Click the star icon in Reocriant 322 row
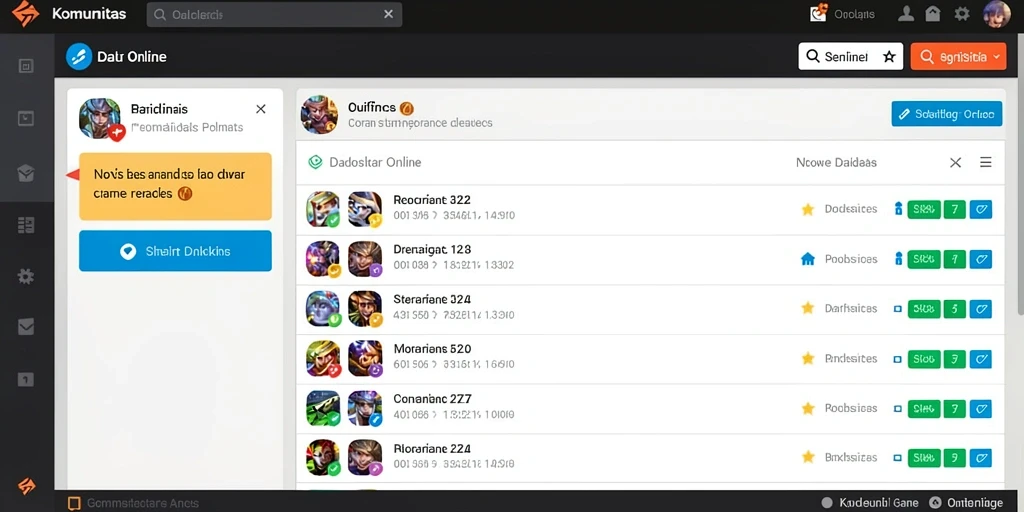 [x=808, y=210]
